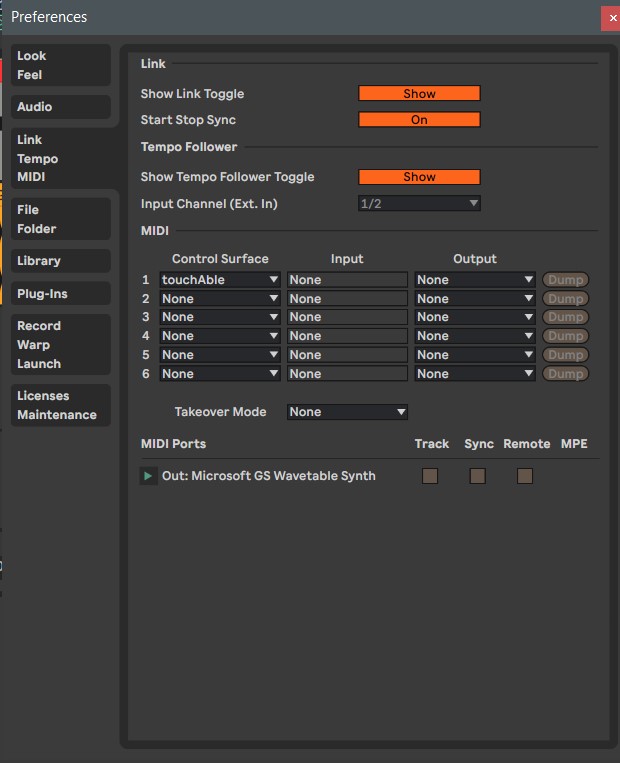Enable Sync for Microsoft GS Wavetable Synth
This screenshot has width=620, height=763.
[478, 476]
